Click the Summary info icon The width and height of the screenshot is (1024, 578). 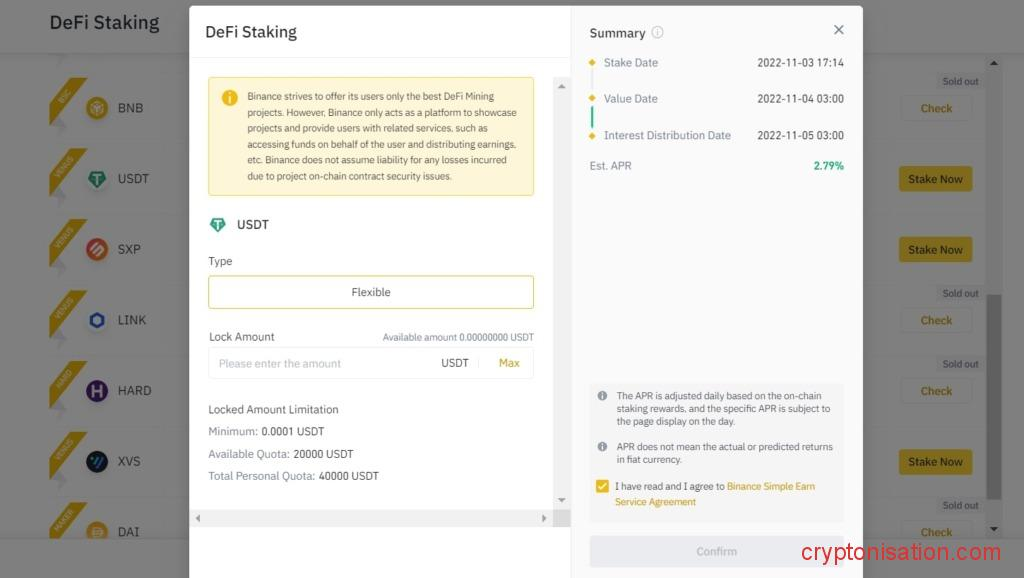tap(657, 33)
